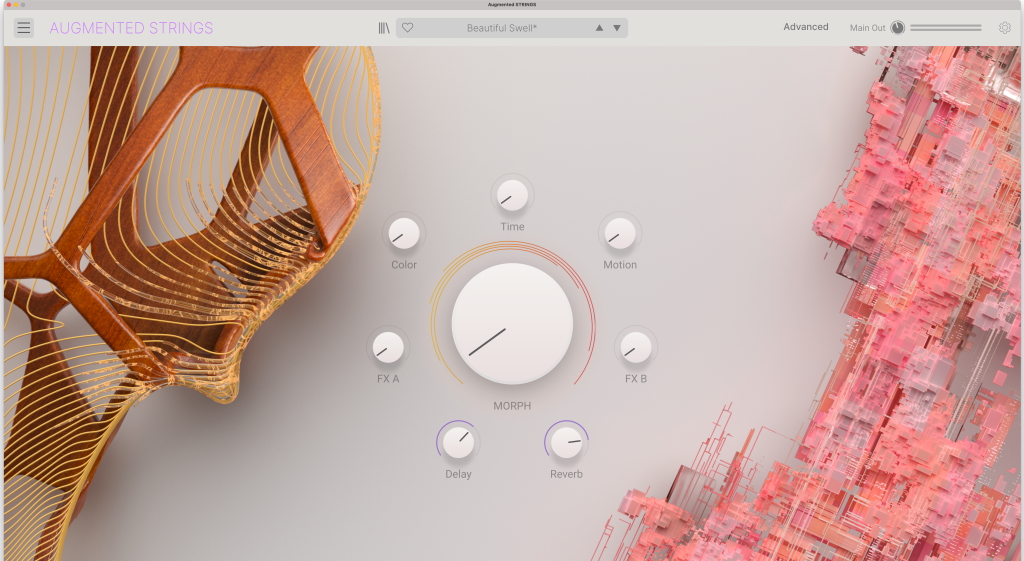The width and height of the screenshot is (1024, 561).
Task: Click the Main Out level meter
Action: coord(946,27)
